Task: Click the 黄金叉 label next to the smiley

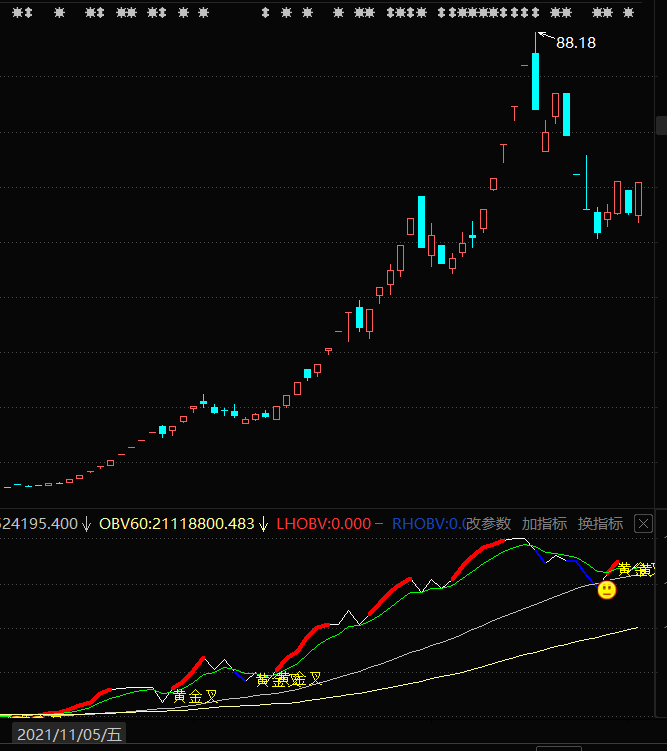Action: coord(638,570)
